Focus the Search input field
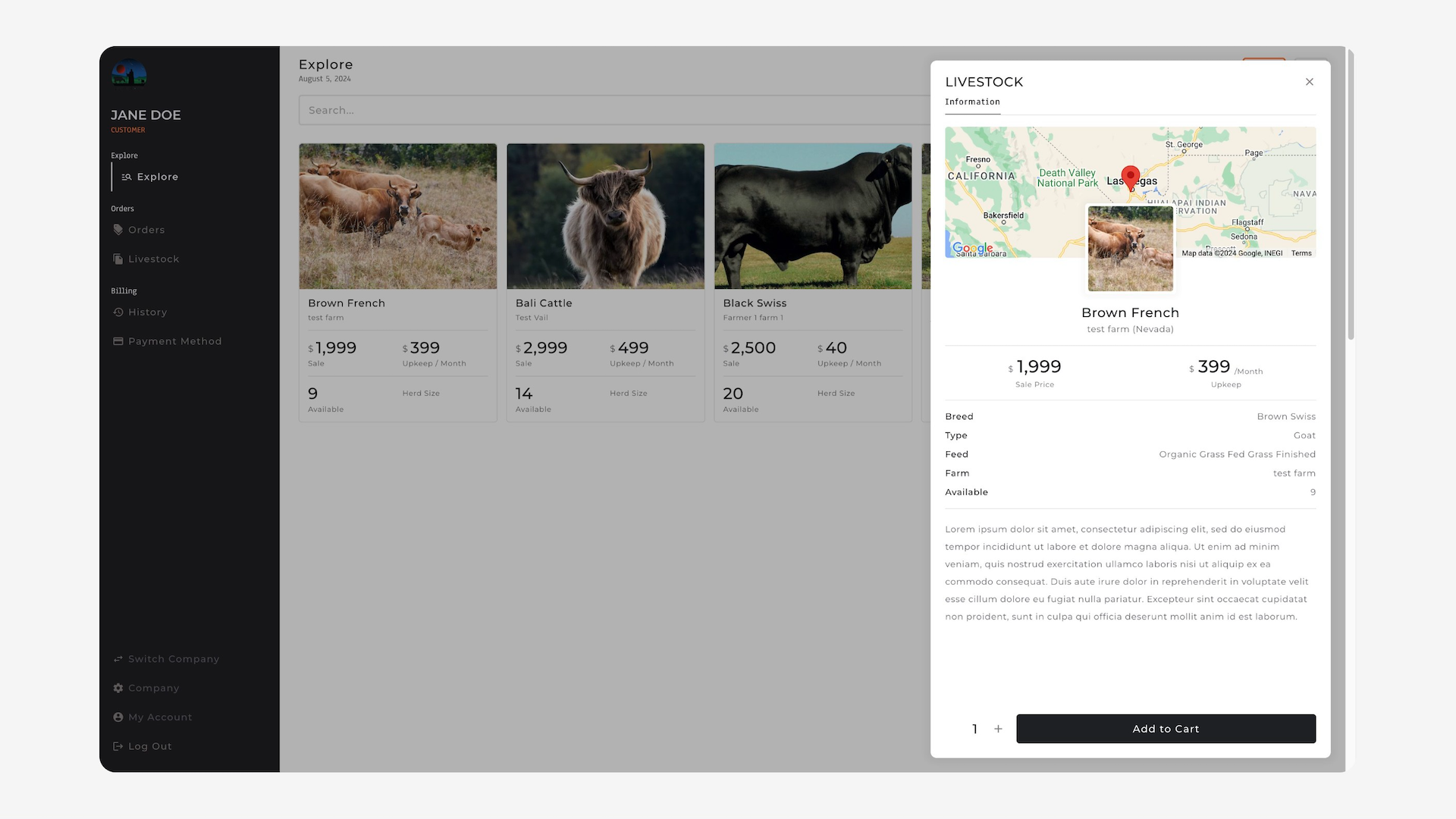The image size is (1456, 819). coord(614,110)
